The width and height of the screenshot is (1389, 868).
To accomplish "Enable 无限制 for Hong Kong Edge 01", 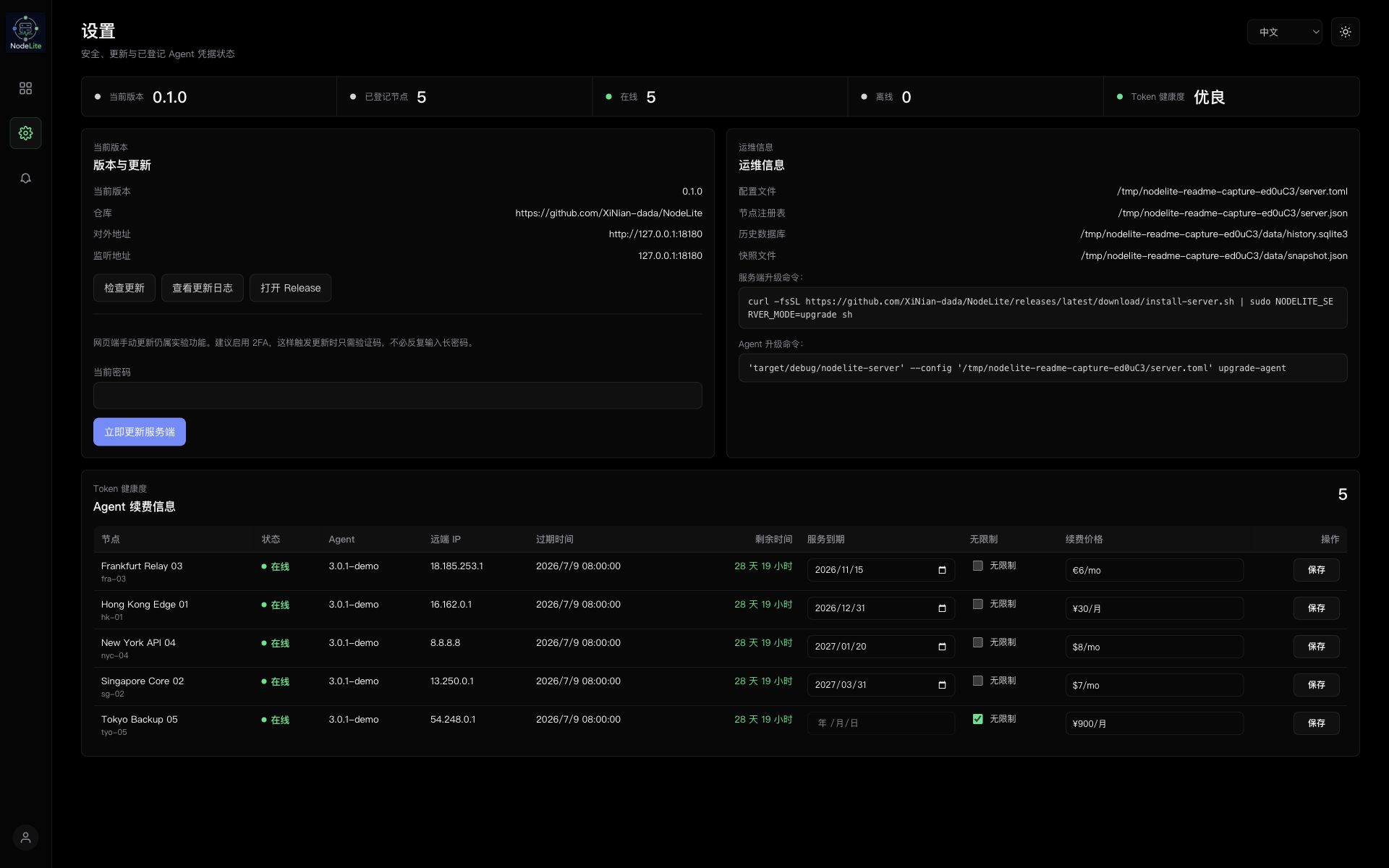I will click(977, 604).
